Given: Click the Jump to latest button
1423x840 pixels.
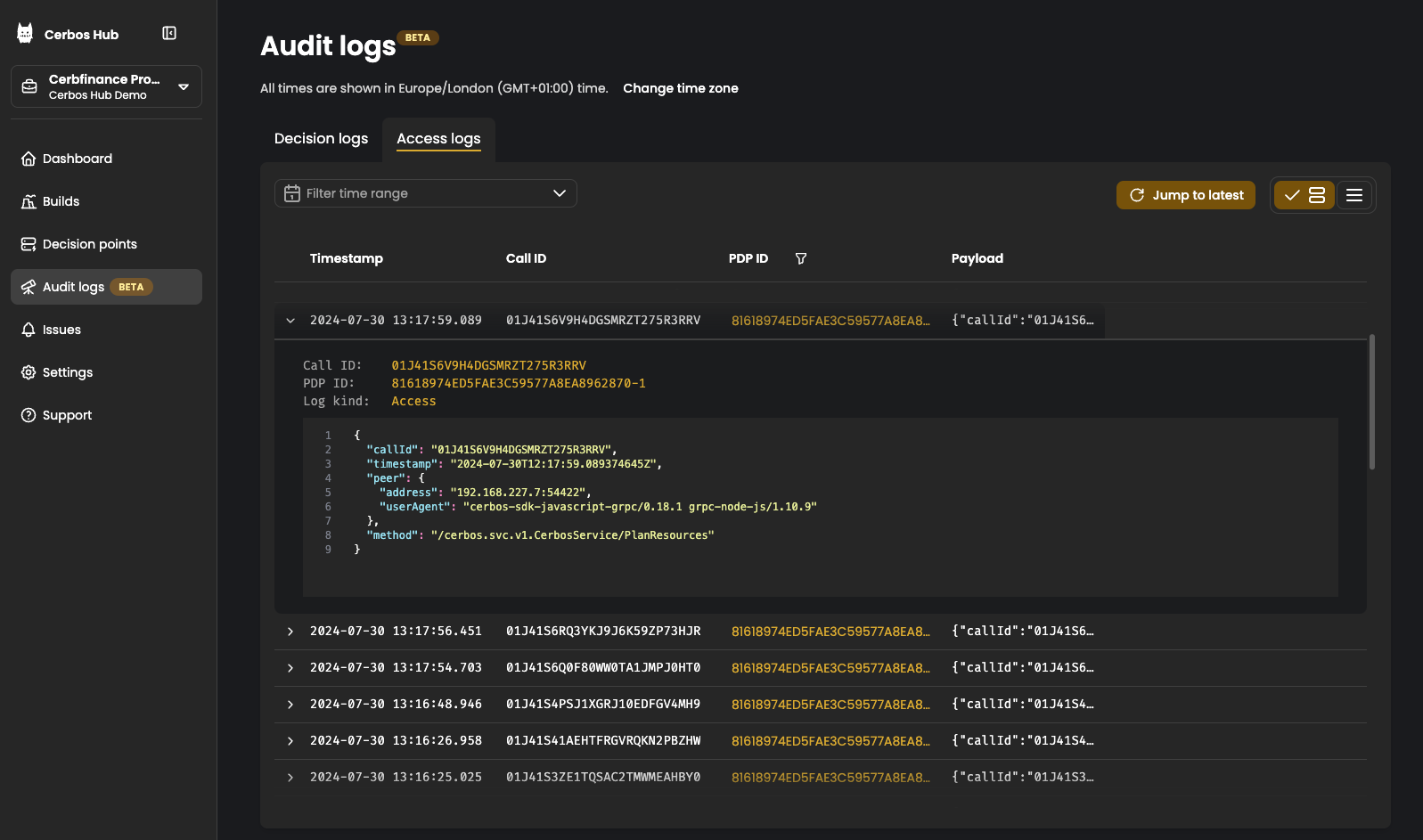Looking at the screenshot, I should tap(1186, 195).
